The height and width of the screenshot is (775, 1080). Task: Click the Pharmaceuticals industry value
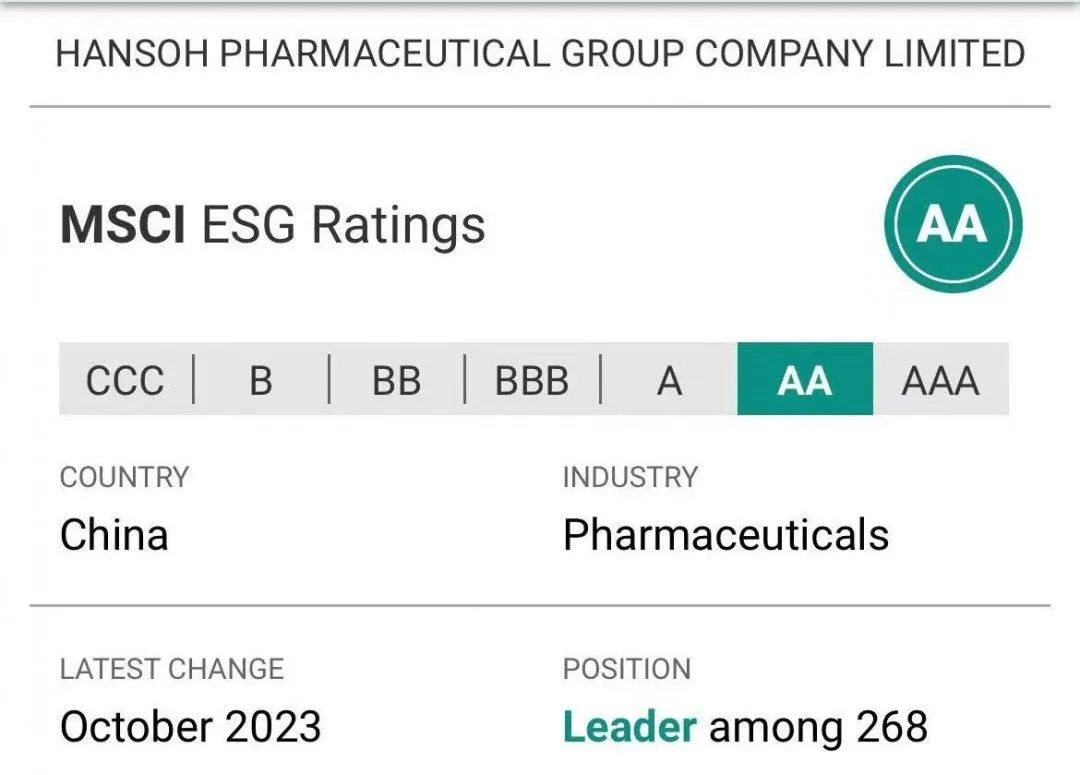[725, 535]
